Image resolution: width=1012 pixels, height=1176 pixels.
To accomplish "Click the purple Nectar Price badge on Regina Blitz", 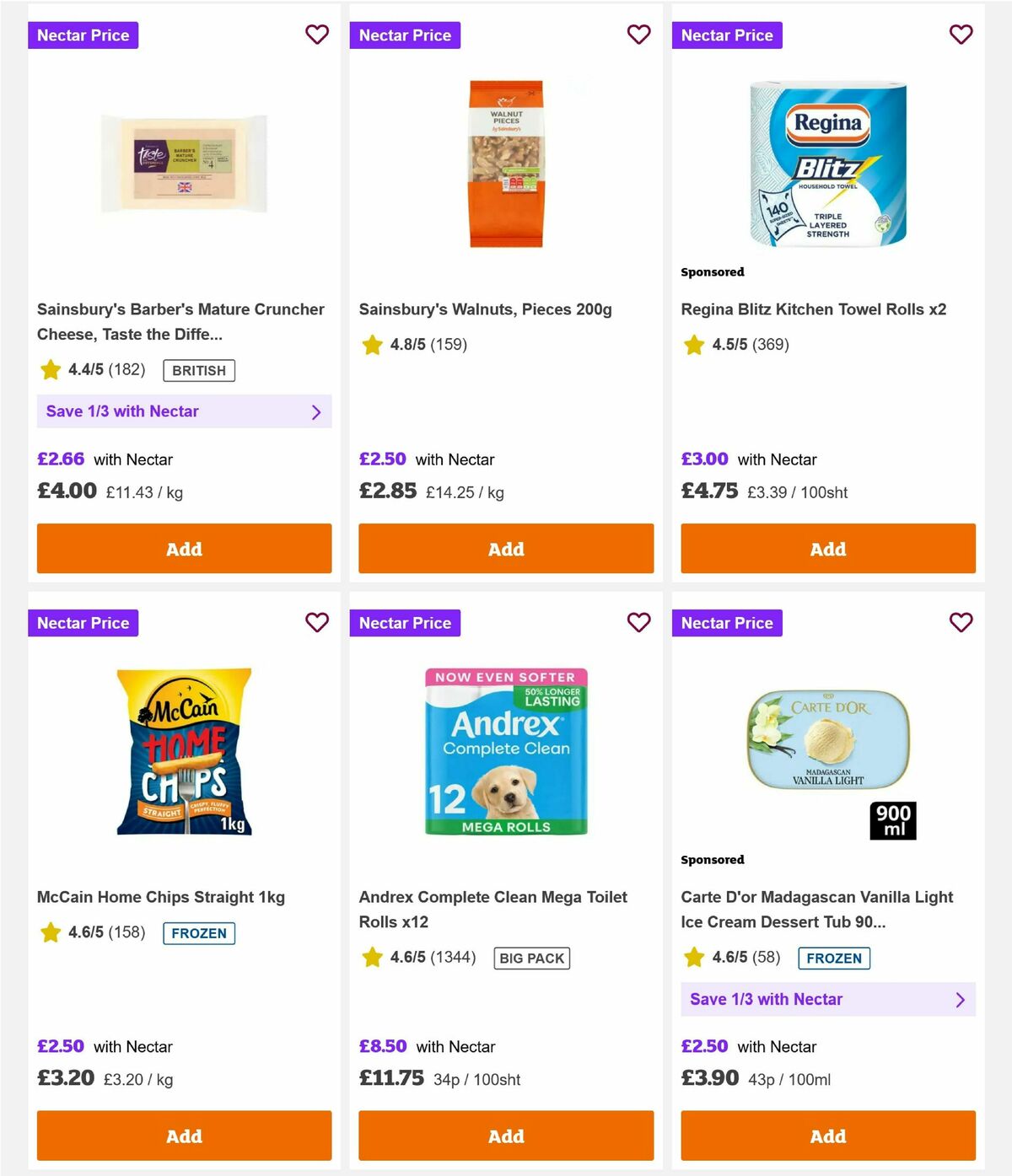I will coord(728,35).
